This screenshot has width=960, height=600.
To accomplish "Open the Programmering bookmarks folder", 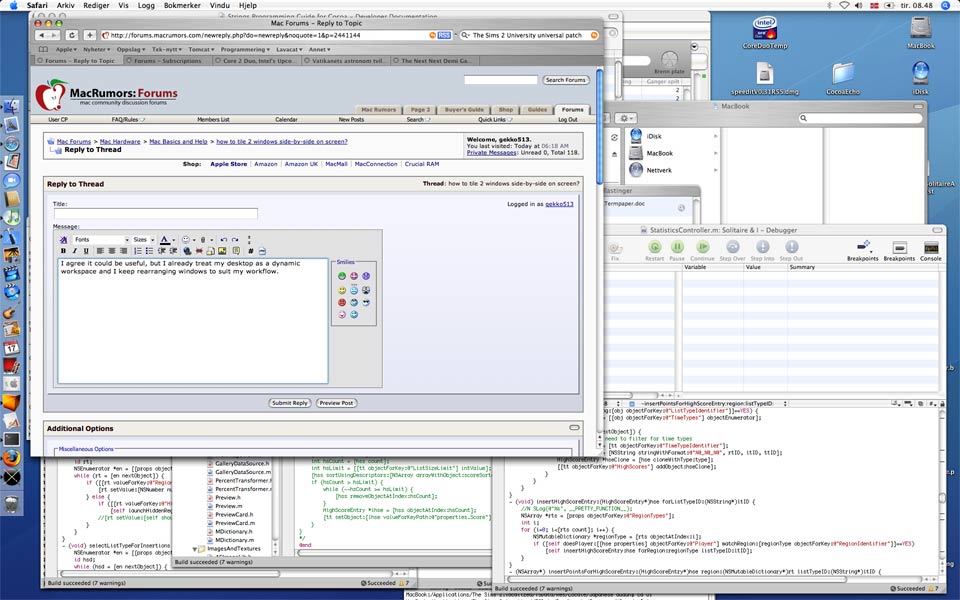I will pos(245,50).
